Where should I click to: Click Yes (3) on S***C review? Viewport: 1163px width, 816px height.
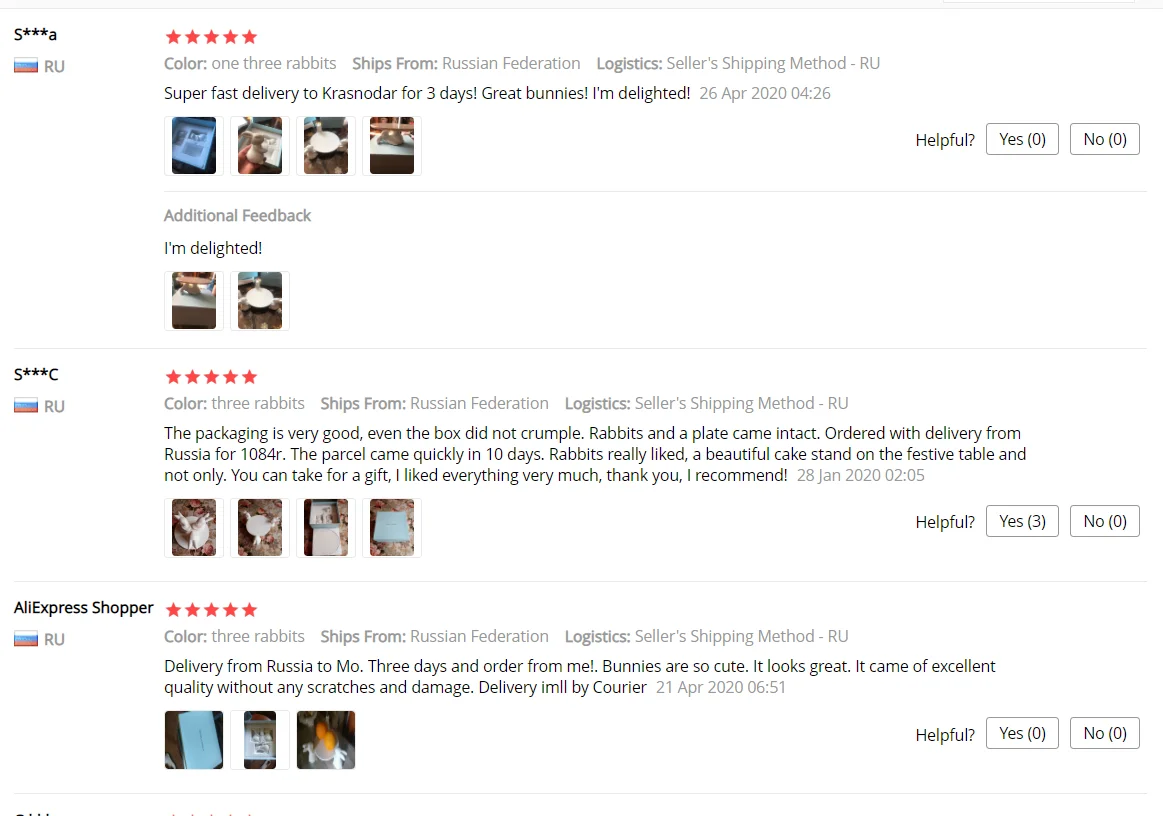pos(1022,521)
